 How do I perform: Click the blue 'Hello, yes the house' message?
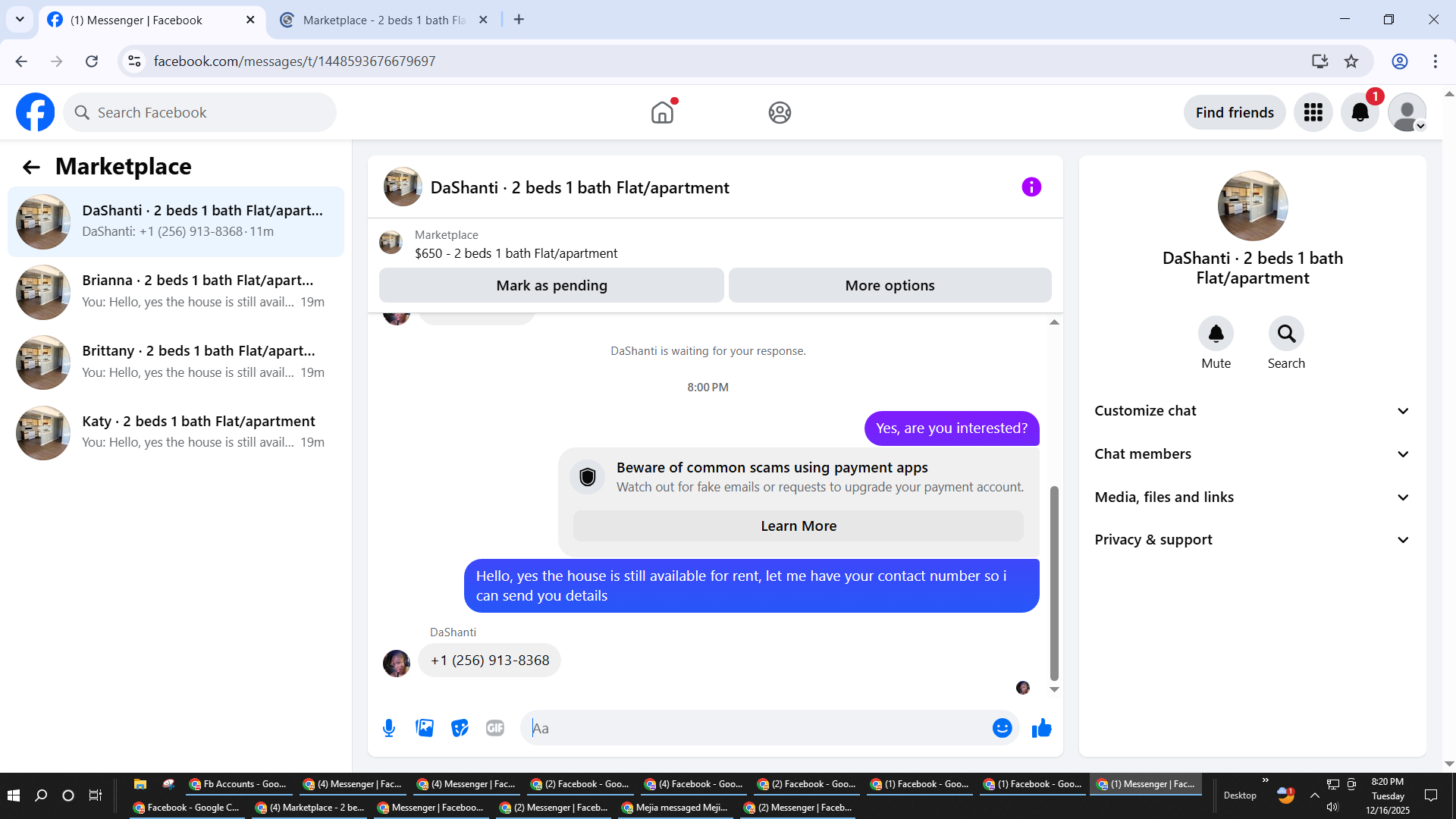[752, 586]
